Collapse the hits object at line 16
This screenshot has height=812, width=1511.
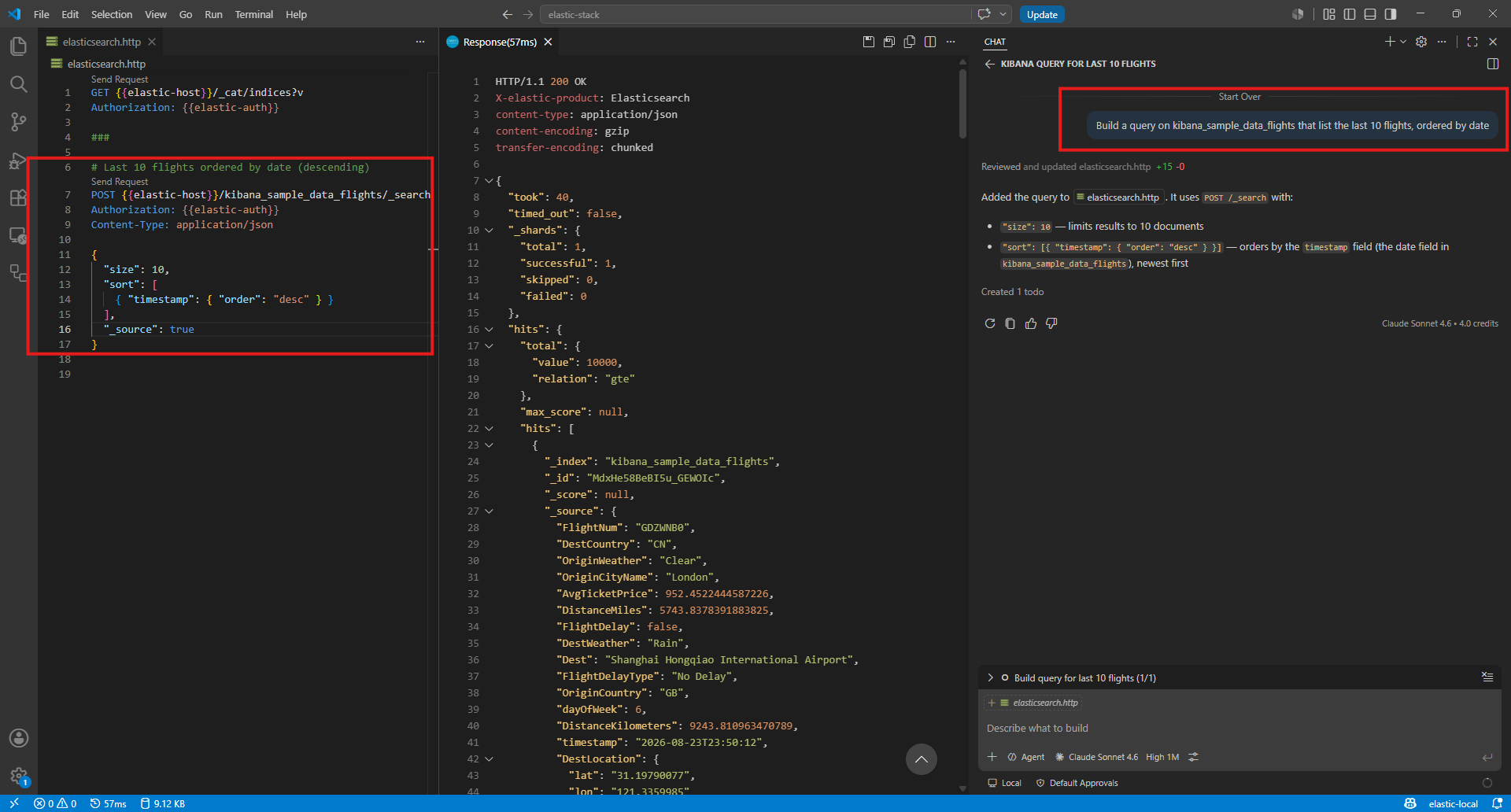(489, 330)
